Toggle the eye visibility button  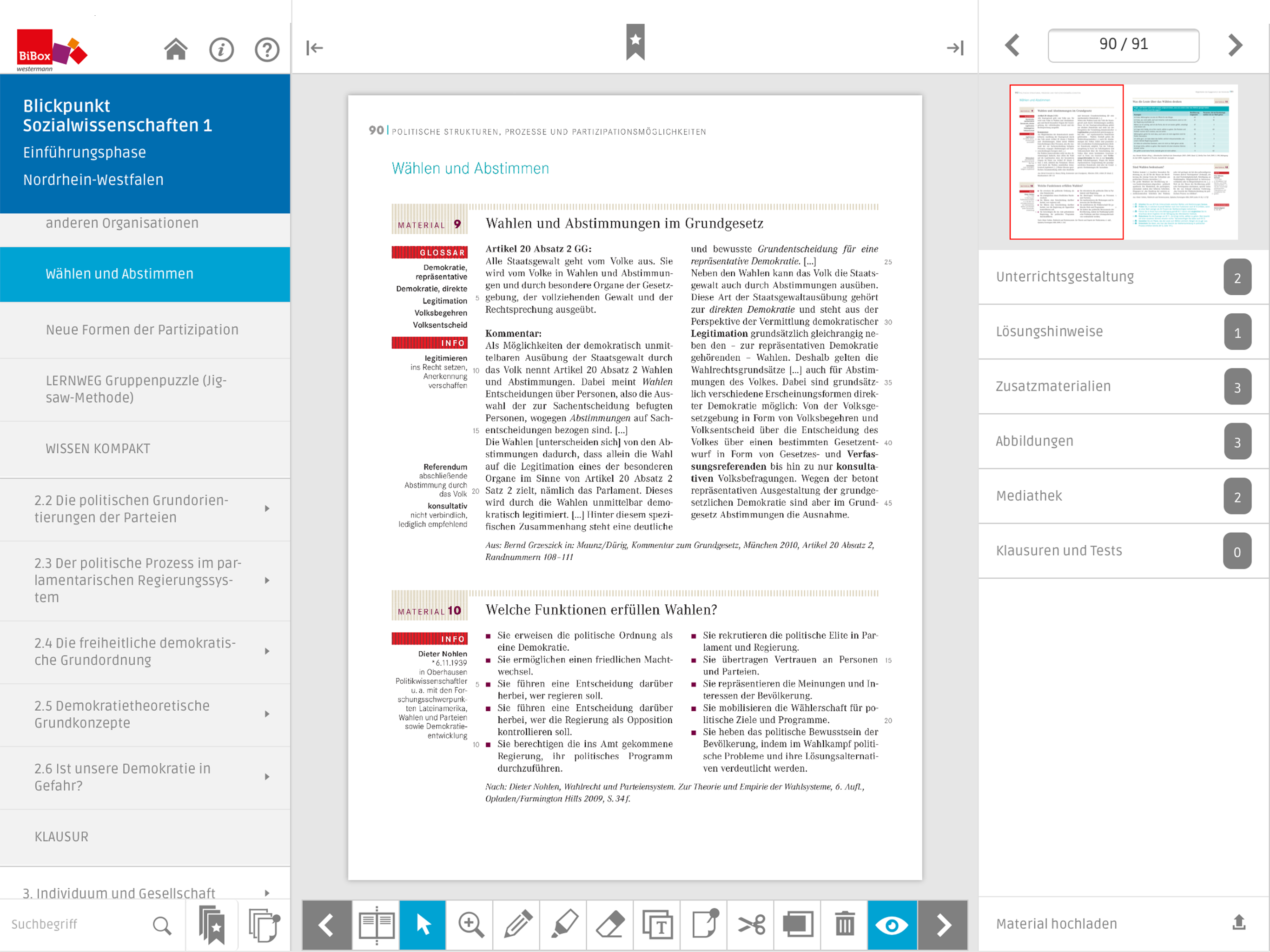[x=892, y=925]
